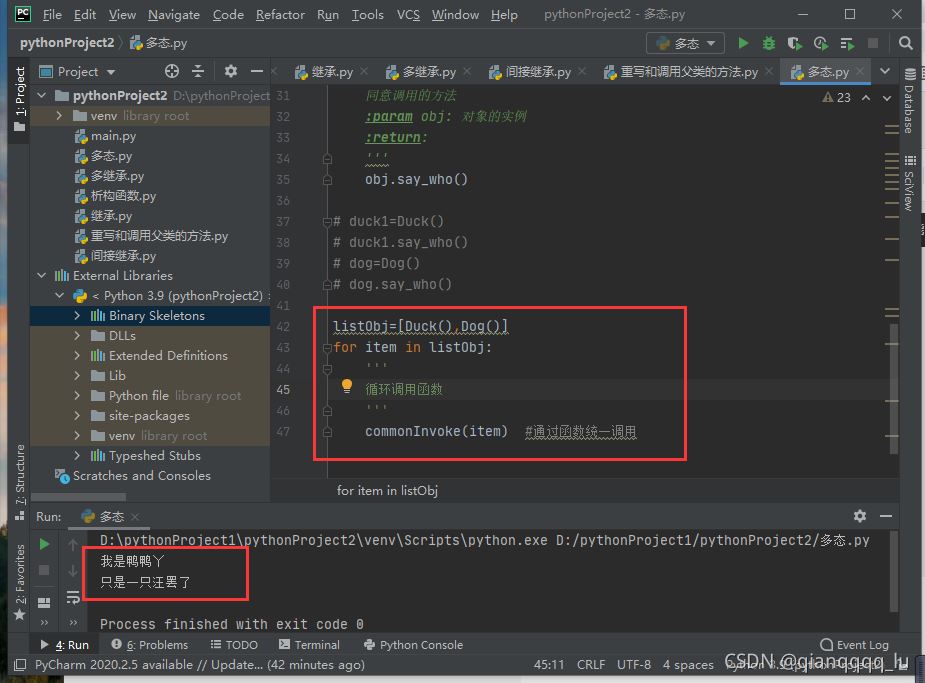This screenshot has width=925, height=683.
Task: Open the Run tool window settings gear
Action: tap(860, 516)
